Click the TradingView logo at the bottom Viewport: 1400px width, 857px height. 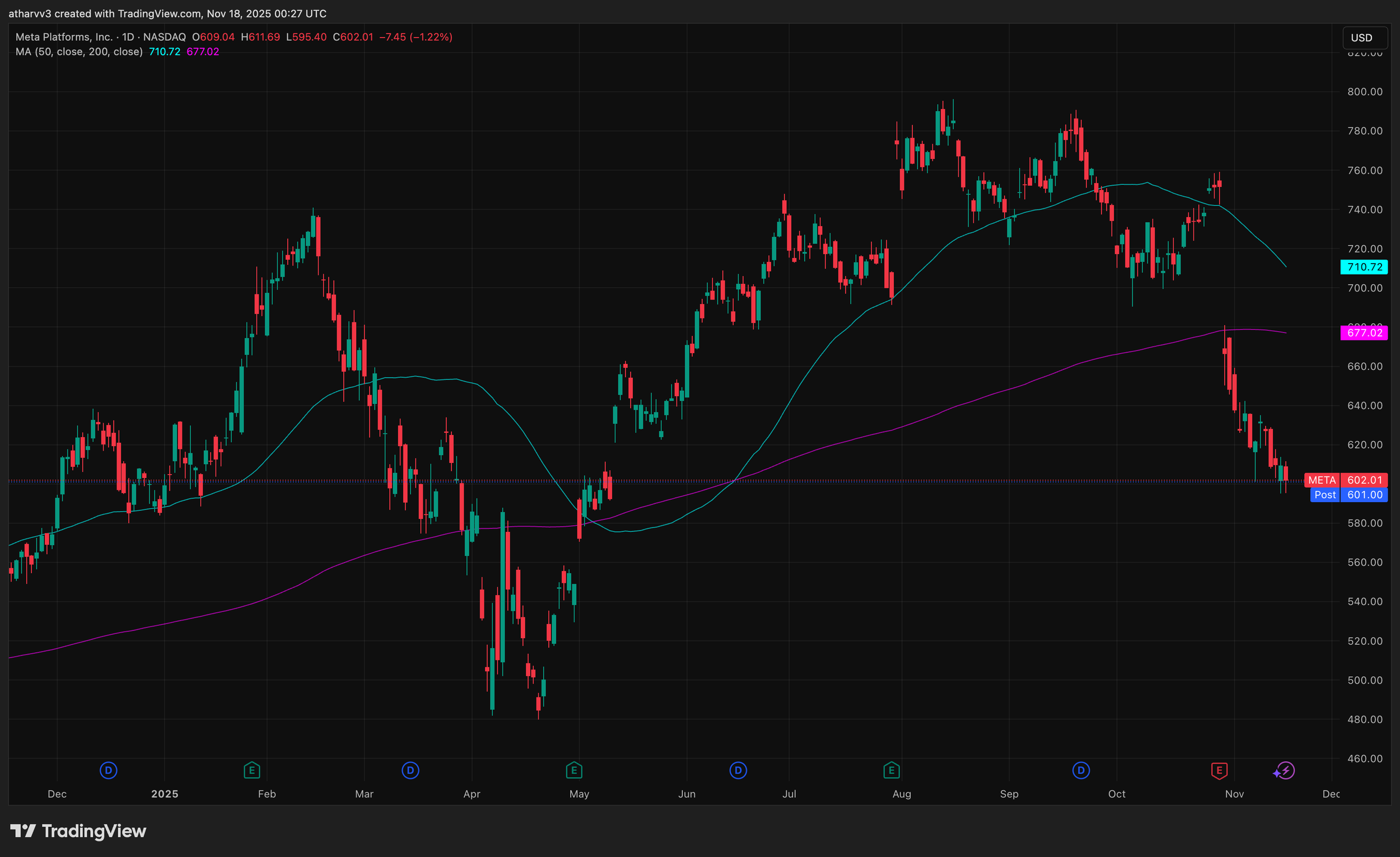click(x=78, y=831)
